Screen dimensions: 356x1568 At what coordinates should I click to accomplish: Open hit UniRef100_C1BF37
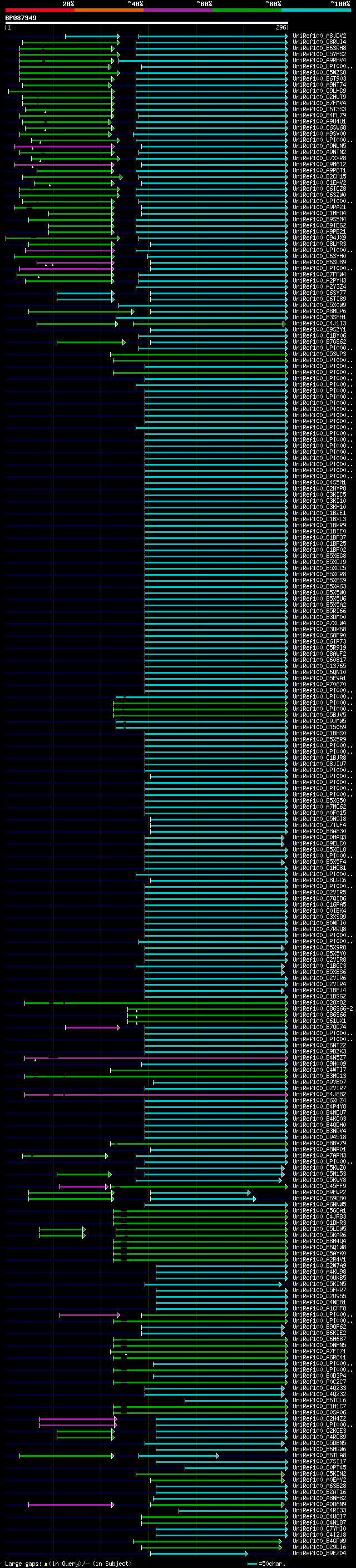319,537
